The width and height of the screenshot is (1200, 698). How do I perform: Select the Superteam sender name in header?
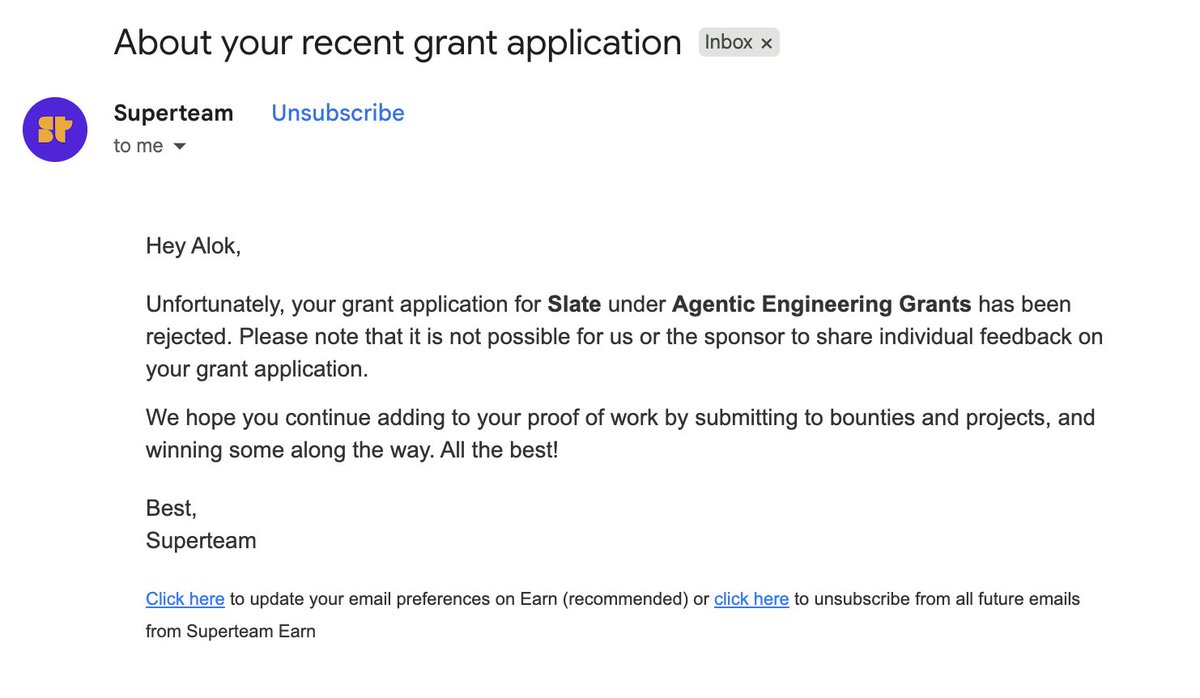click(x=174, y=113)
